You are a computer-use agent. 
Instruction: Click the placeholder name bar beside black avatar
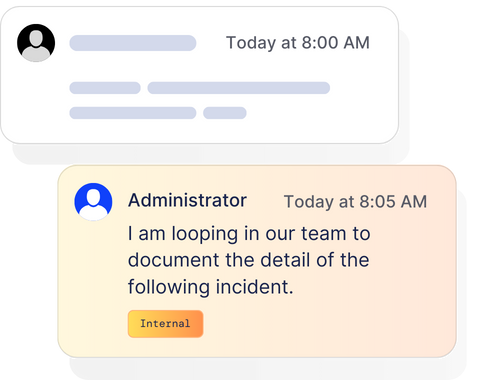pyautogui.click(x=133, y=43)
